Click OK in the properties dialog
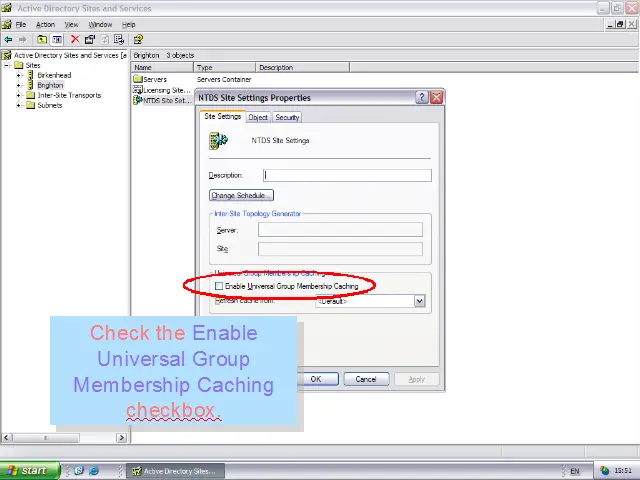This screenshot has width=640, height=480. [318, 379]
